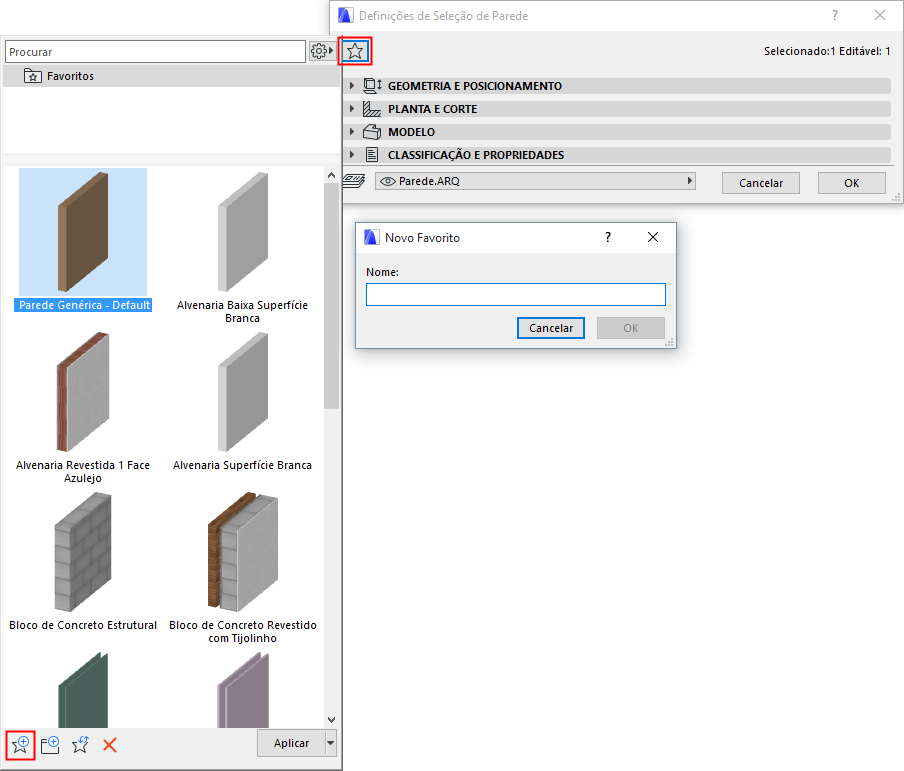The width and height of the screenshot is (904, 771).
Task: Click the Redefine Favorite star icon
Action: click(80, 744)
